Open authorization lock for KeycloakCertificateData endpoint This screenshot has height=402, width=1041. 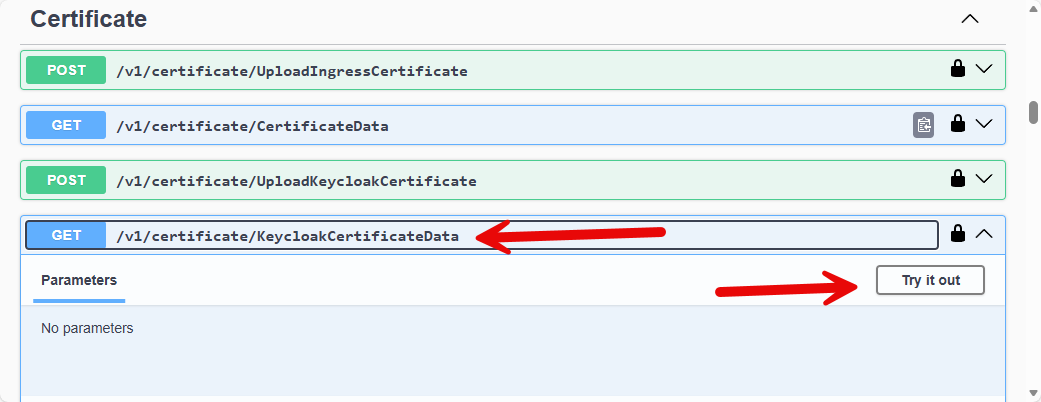pos(957,234)
